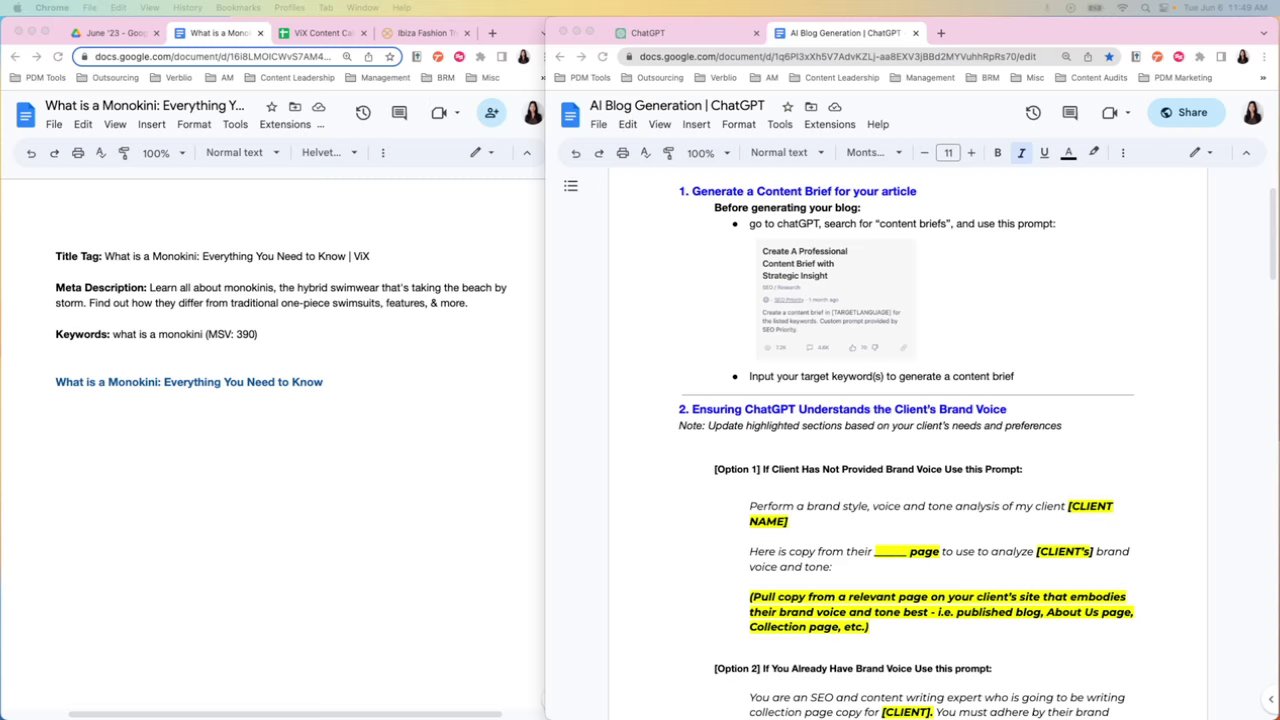The height and width of the screenshot is (720, 1280).
Task: Open text color picker in AI Blog doc
Action: tap(1069, 153)
